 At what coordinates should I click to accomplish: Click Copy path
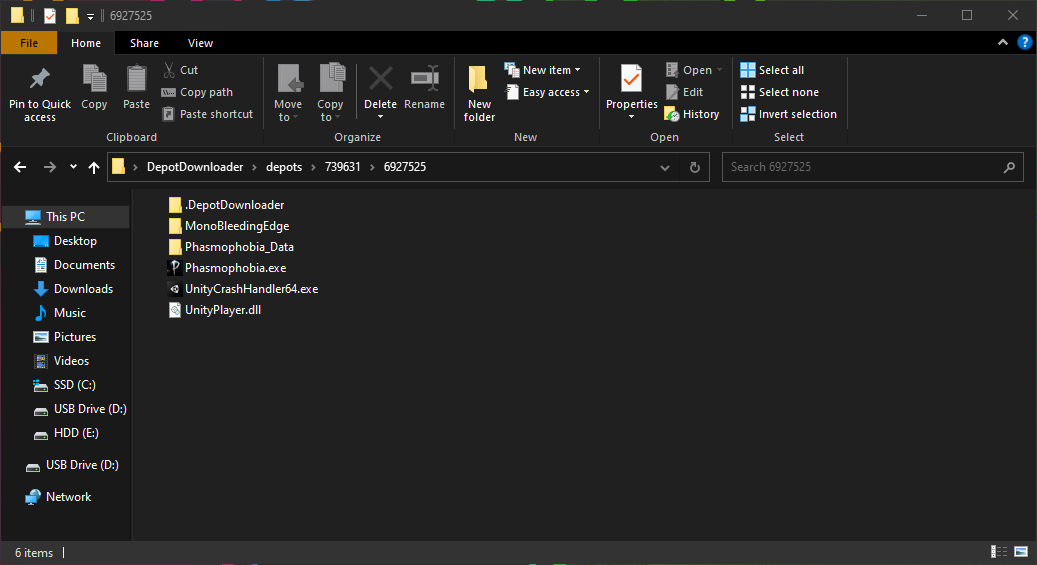click(198, 92)
